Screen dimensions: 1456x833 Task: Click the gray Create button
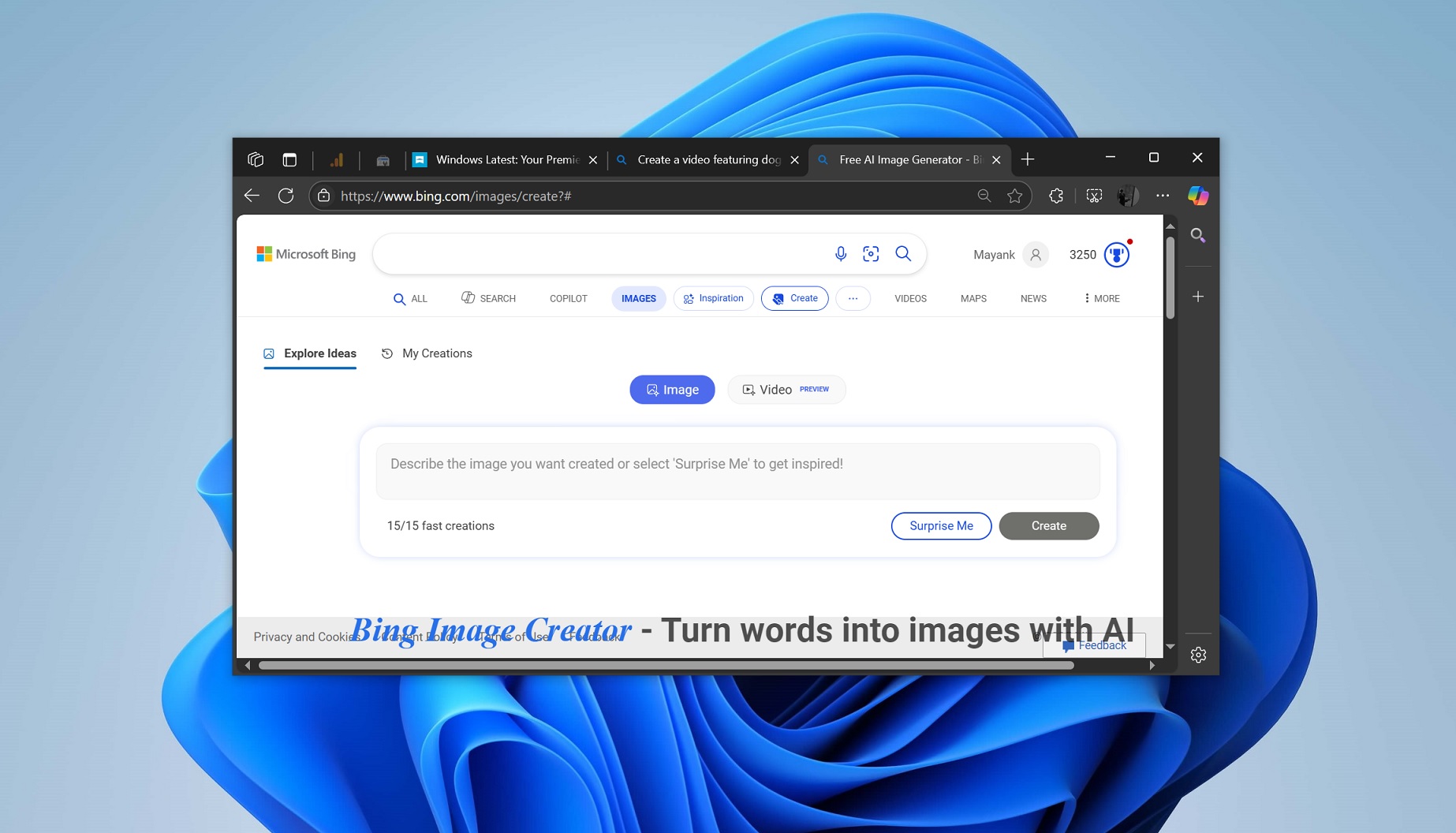[1049, 526]
